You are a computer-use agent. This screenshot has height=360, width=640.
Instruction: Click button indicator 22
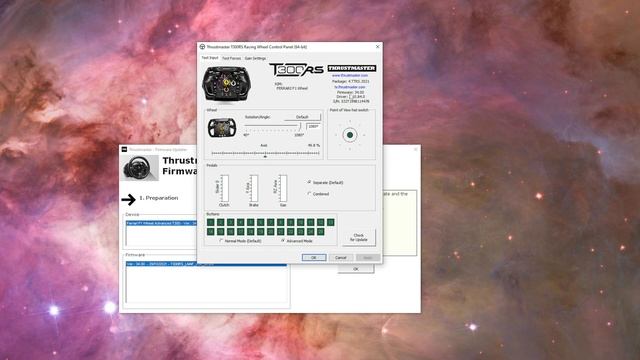[x=291, y=231]
